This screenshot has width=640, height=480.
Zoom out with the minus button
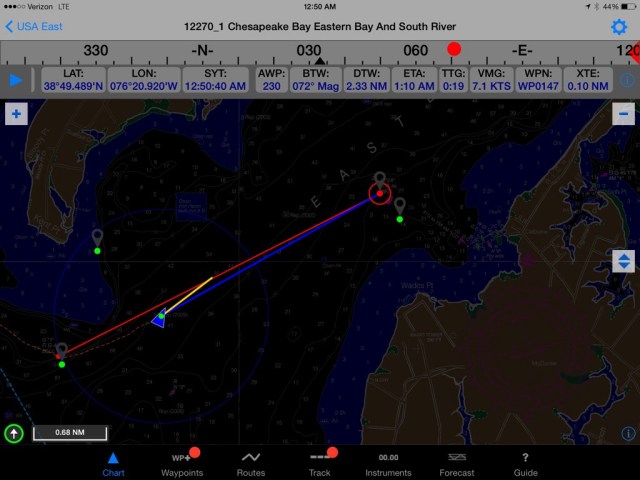coord(622,114)
